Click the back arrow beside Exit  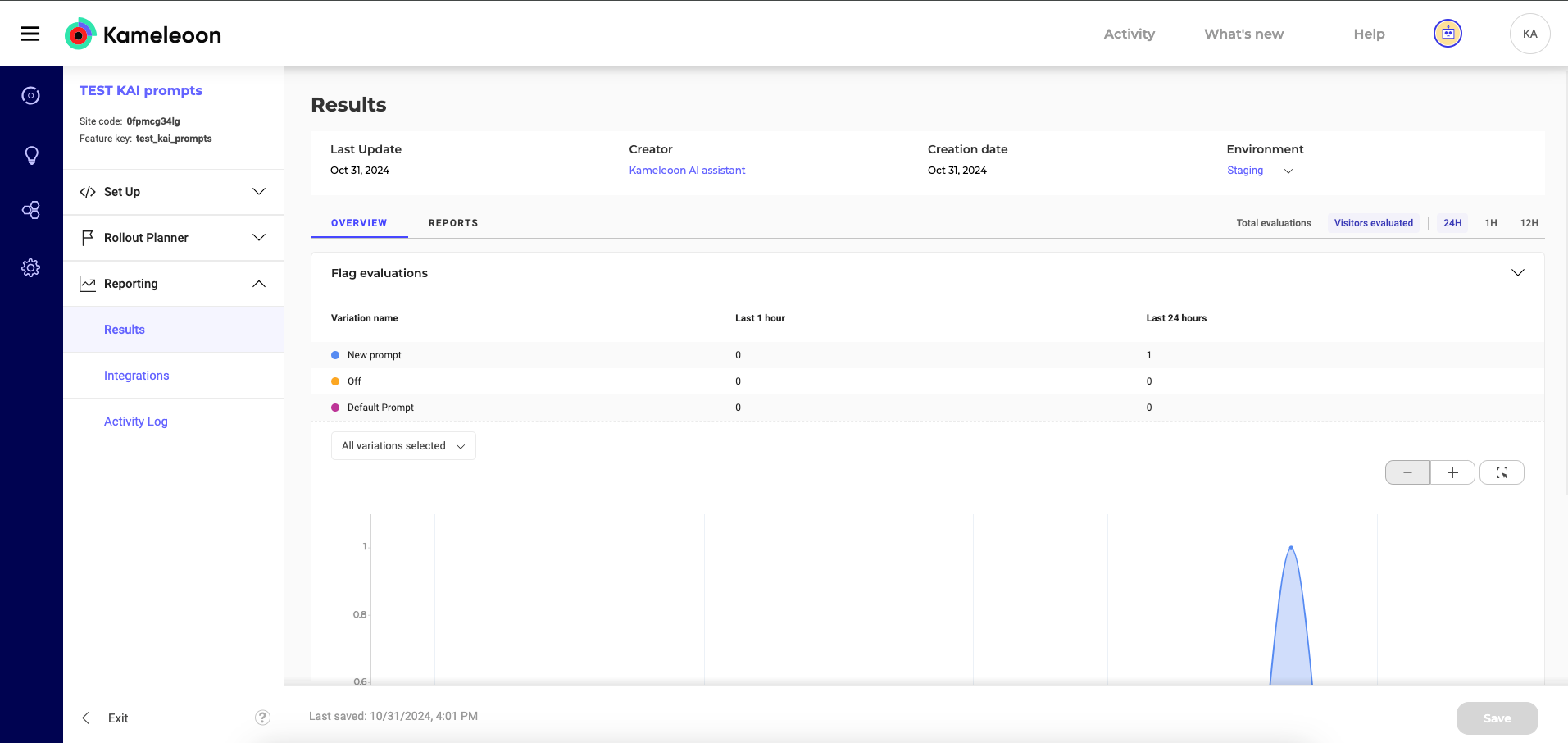(86, 718)
